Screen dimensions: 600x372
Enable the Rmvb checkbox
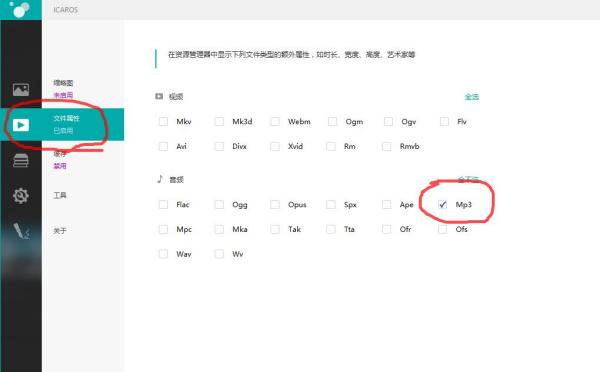[x=387, y=147]
